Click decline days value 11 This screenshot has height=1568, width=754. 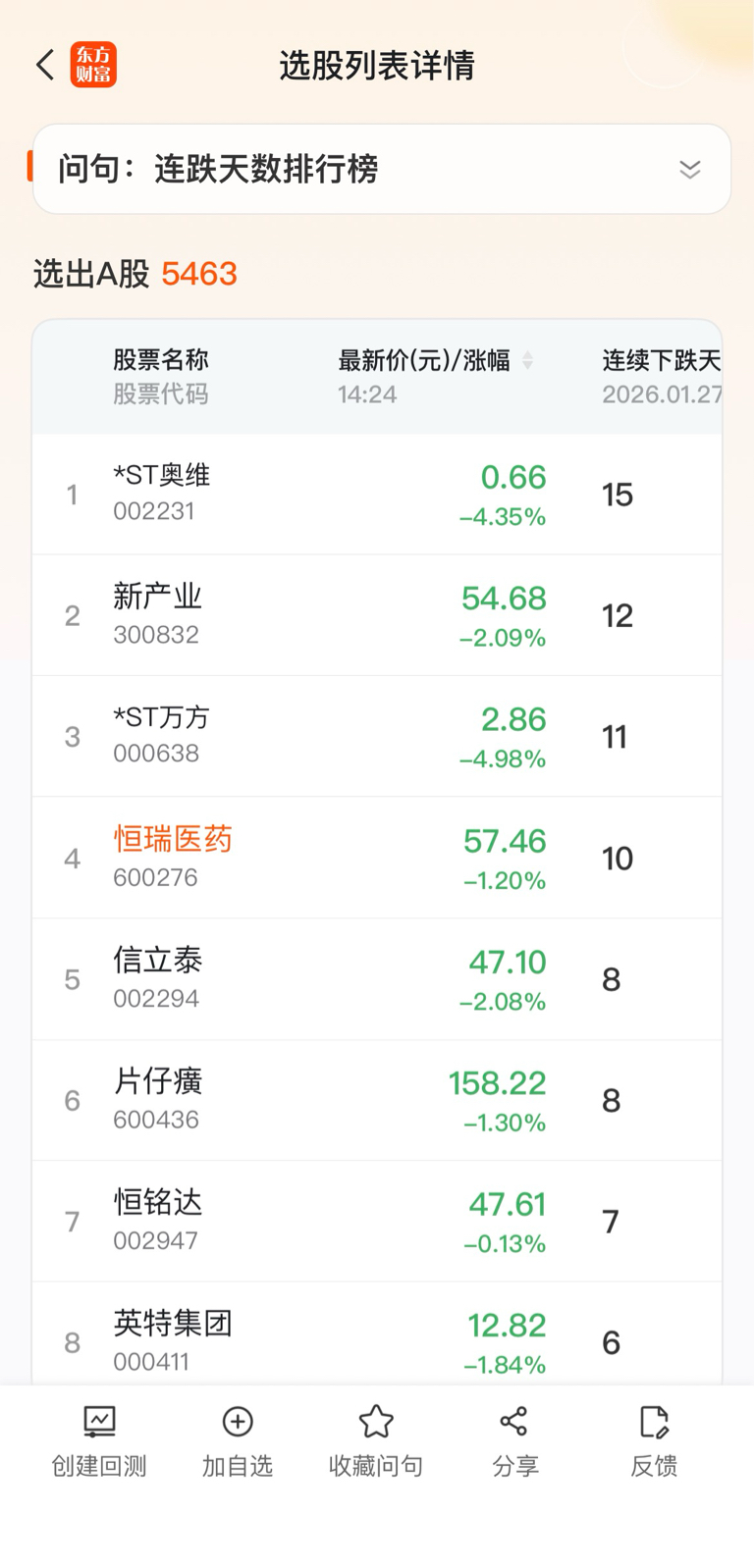[x=615, y=737]
